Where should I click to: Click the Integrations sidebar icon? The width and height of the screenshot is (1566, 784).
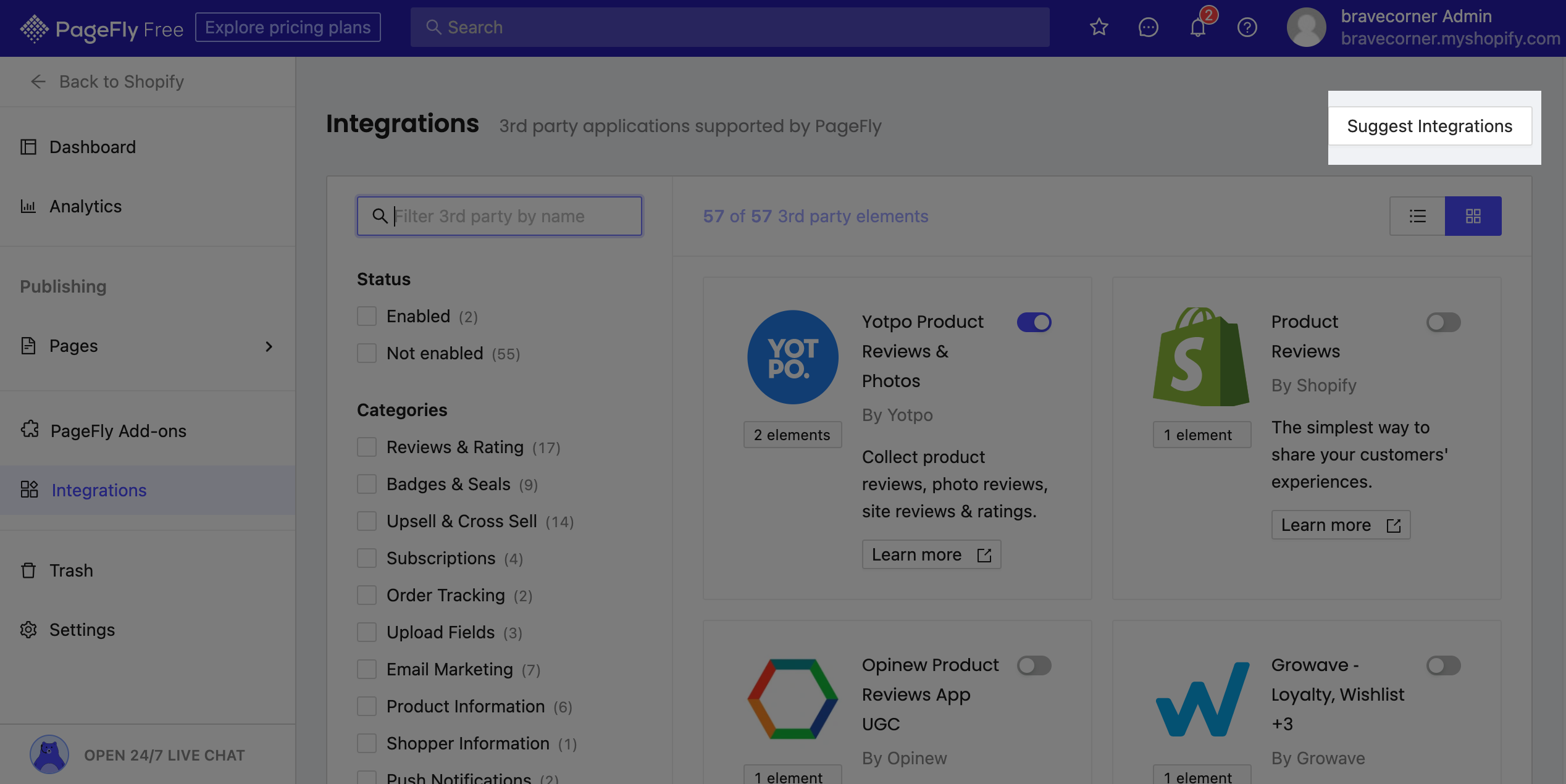click(x=29, y=490)
